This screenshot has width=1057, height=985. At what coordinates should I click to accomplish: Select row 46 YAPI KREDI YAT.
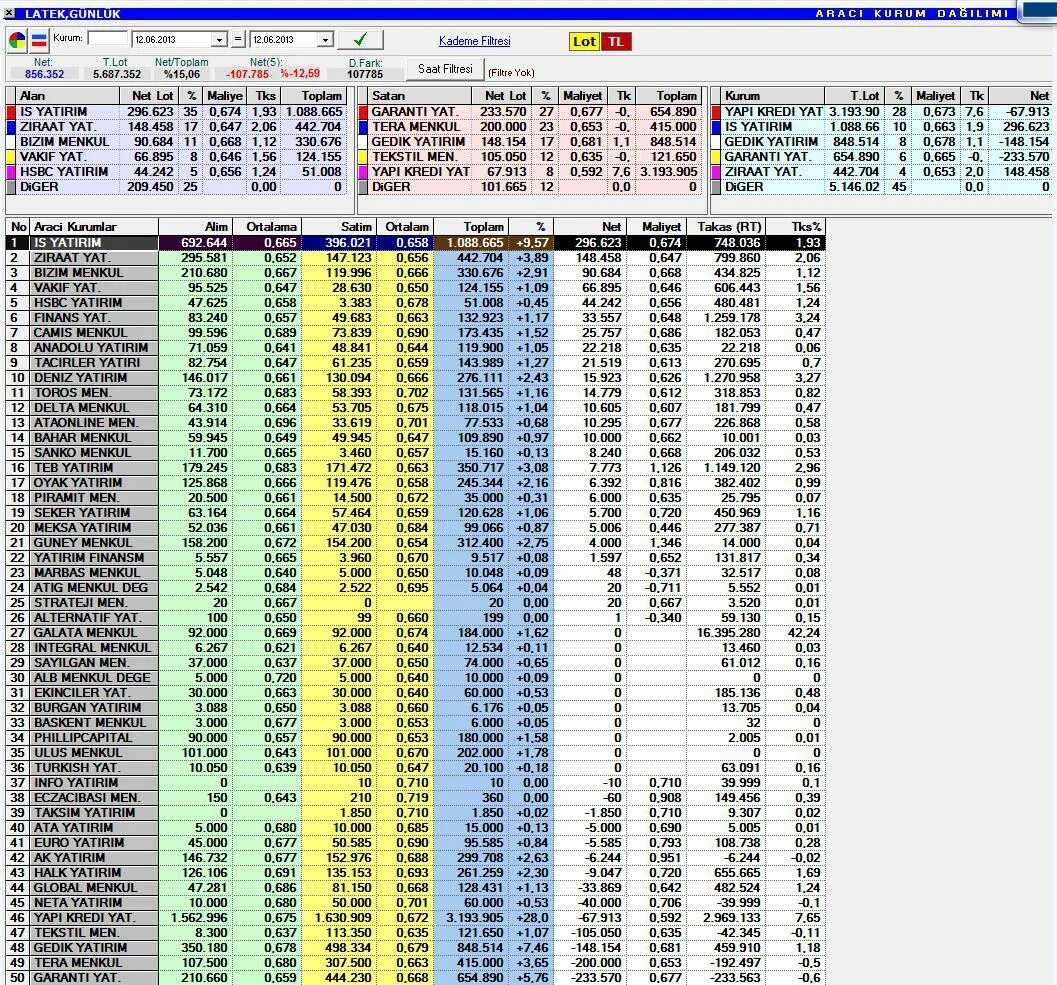coord(415,918)
